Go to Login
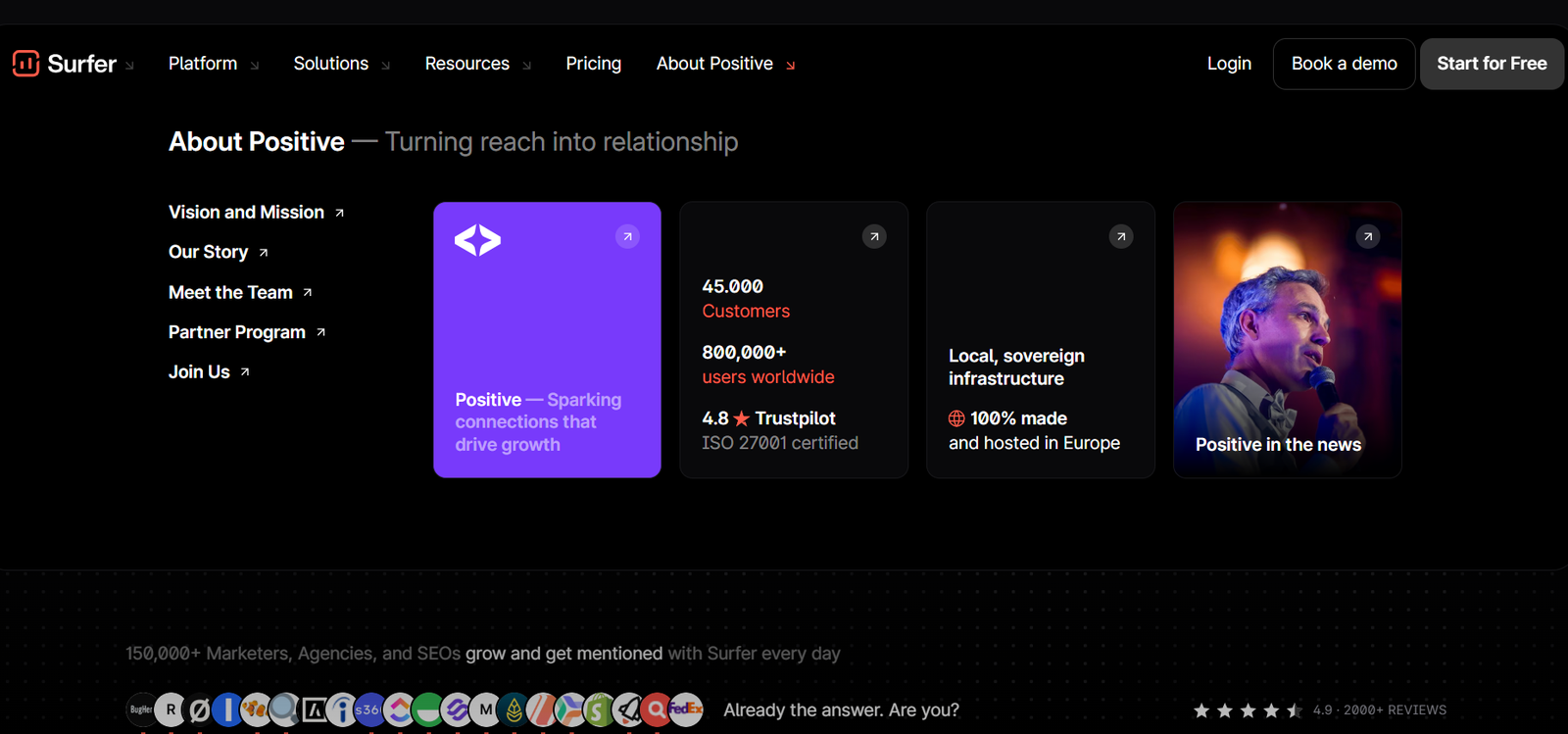Viewport: 1568px width, 734px height. click(x=1229, y=64)
